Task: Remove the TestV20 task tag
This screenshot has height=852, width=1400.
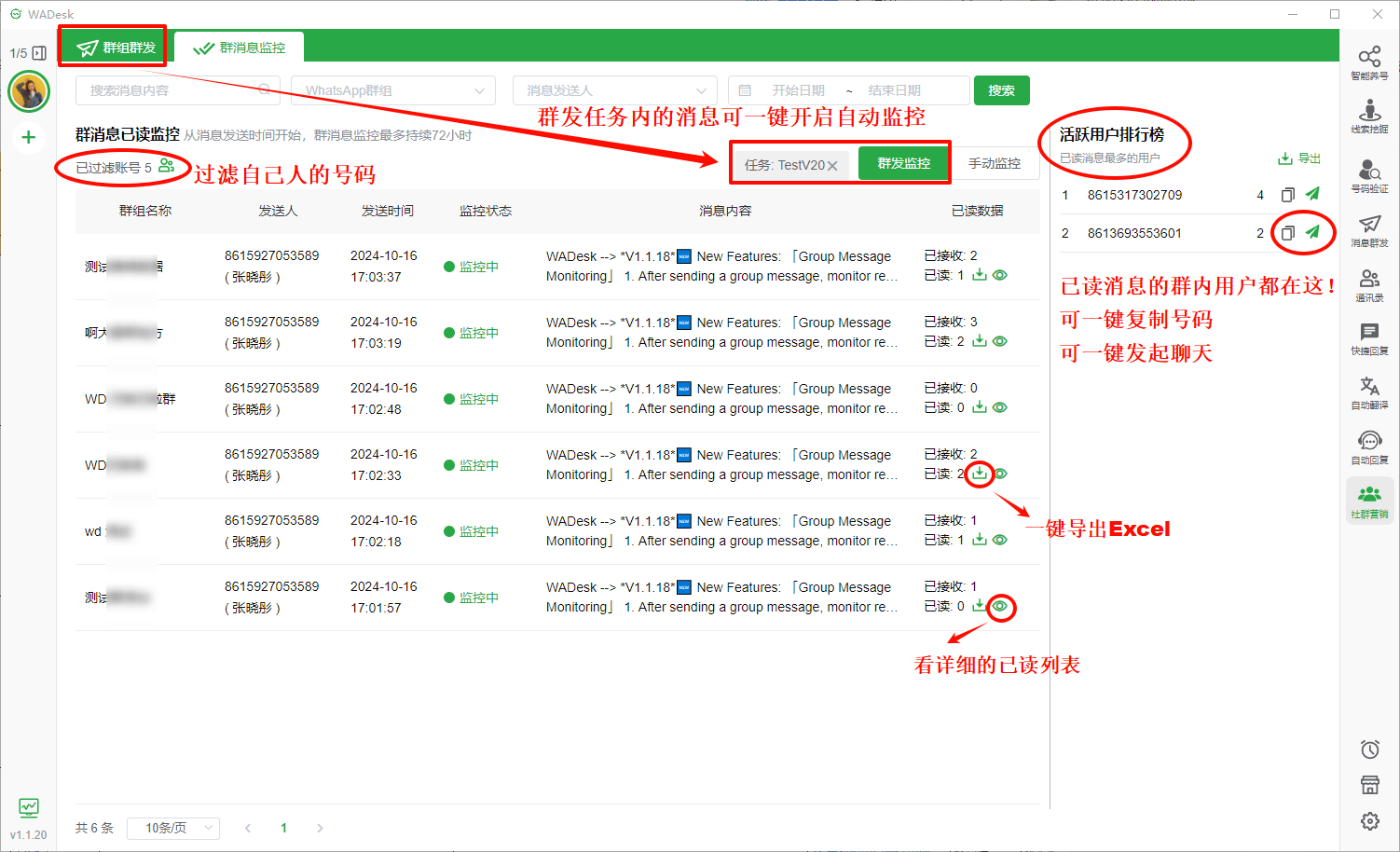Action: point(832,165)
